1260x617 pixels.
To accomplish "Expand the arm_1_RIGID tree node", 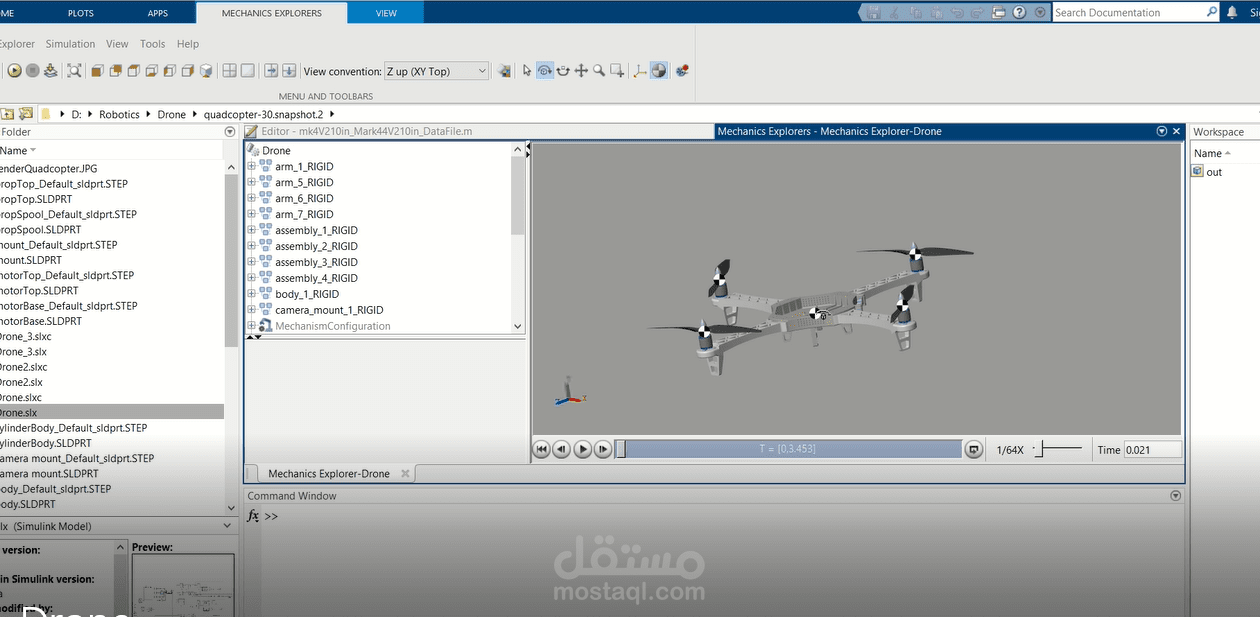I will (x=252, y=167).
